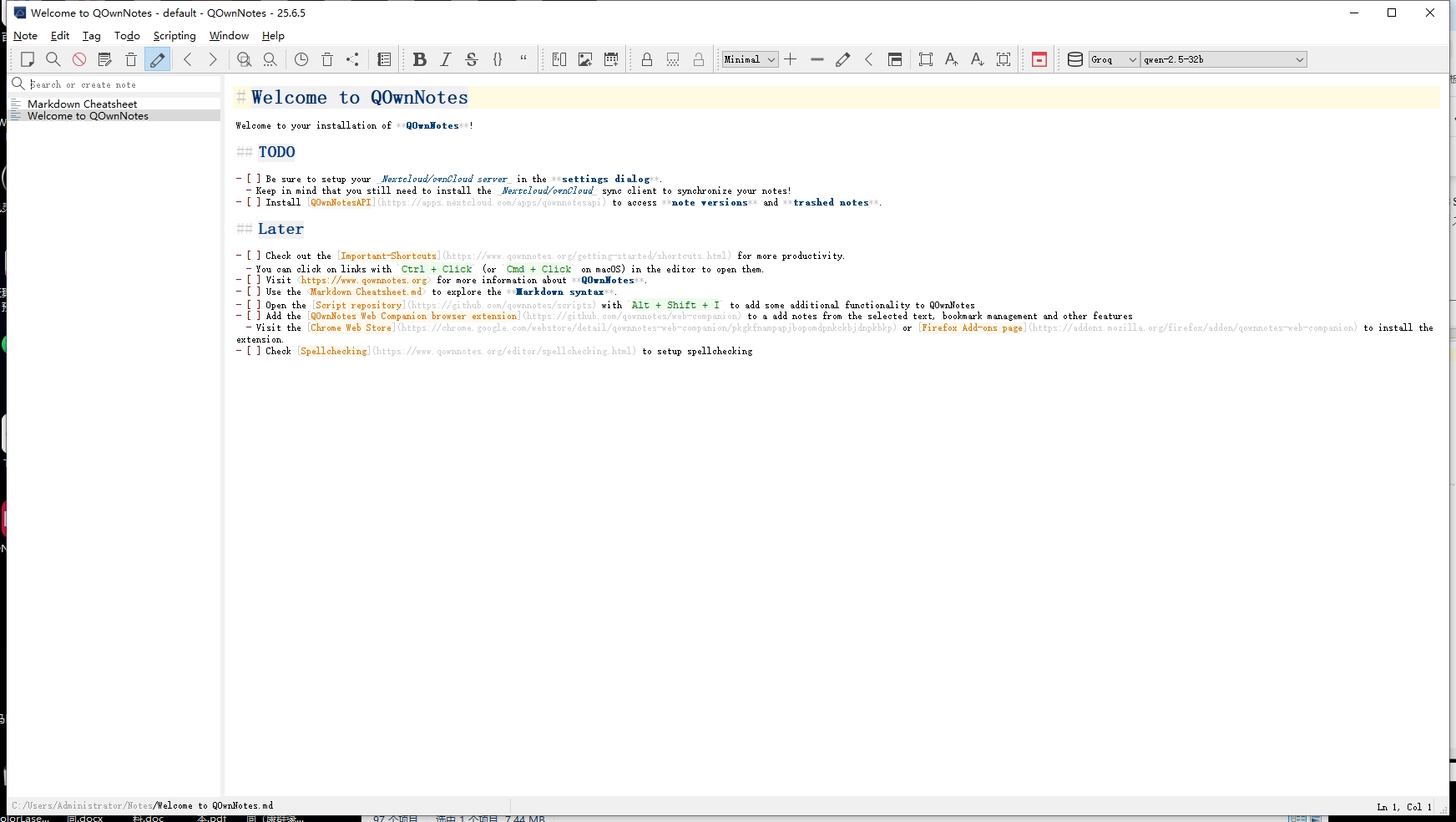Screen dimensions: 1456x822
Task: Open the Tag menu
Action: click(x=92, y=36)
